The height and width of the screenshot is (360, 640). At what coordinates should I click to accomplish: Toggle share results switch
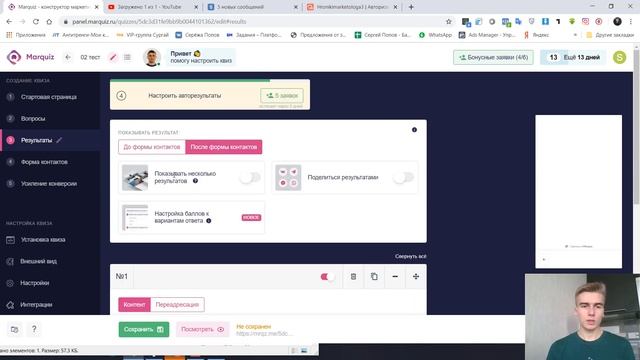403,177
